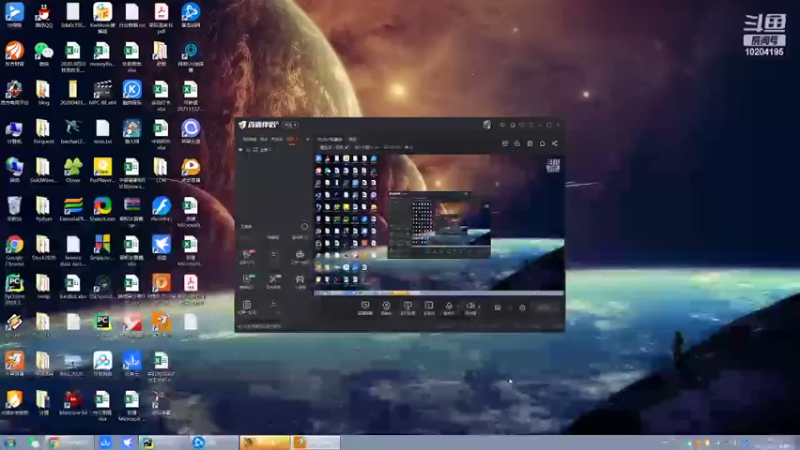Switch to Chrome on the taskbar
This screenshot has width=800, height=450.
point(69,443)
